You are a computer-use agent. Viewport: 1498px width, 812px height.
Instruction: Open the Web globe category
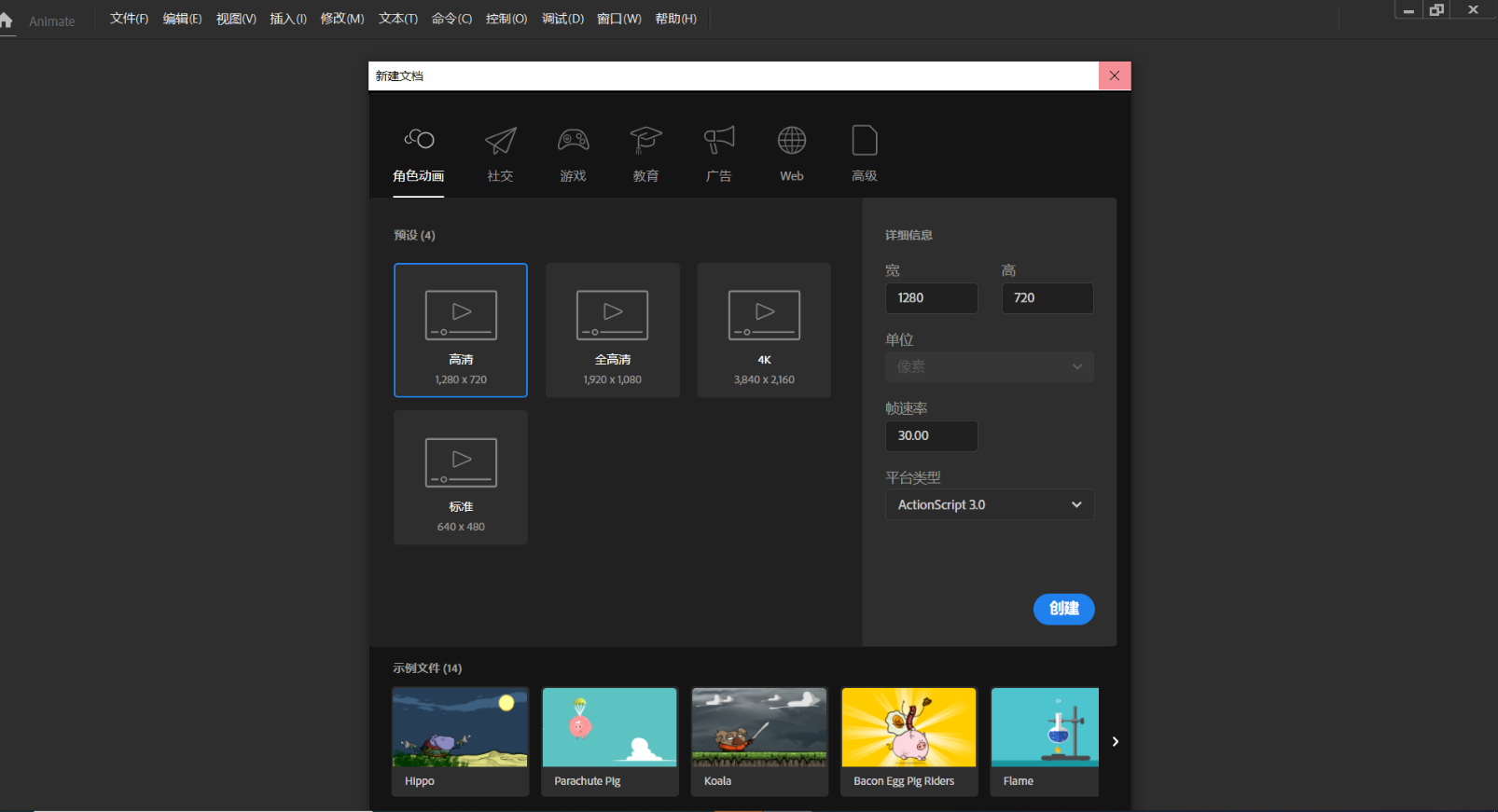coord(791,141)
